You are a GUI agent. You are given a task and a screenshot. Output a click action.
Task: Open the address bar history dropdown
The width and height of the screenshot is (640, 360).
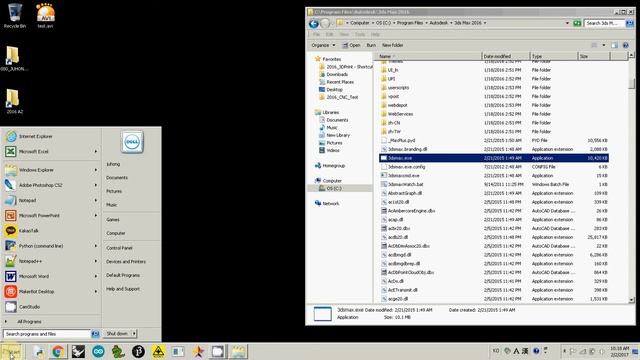point(567,23)
